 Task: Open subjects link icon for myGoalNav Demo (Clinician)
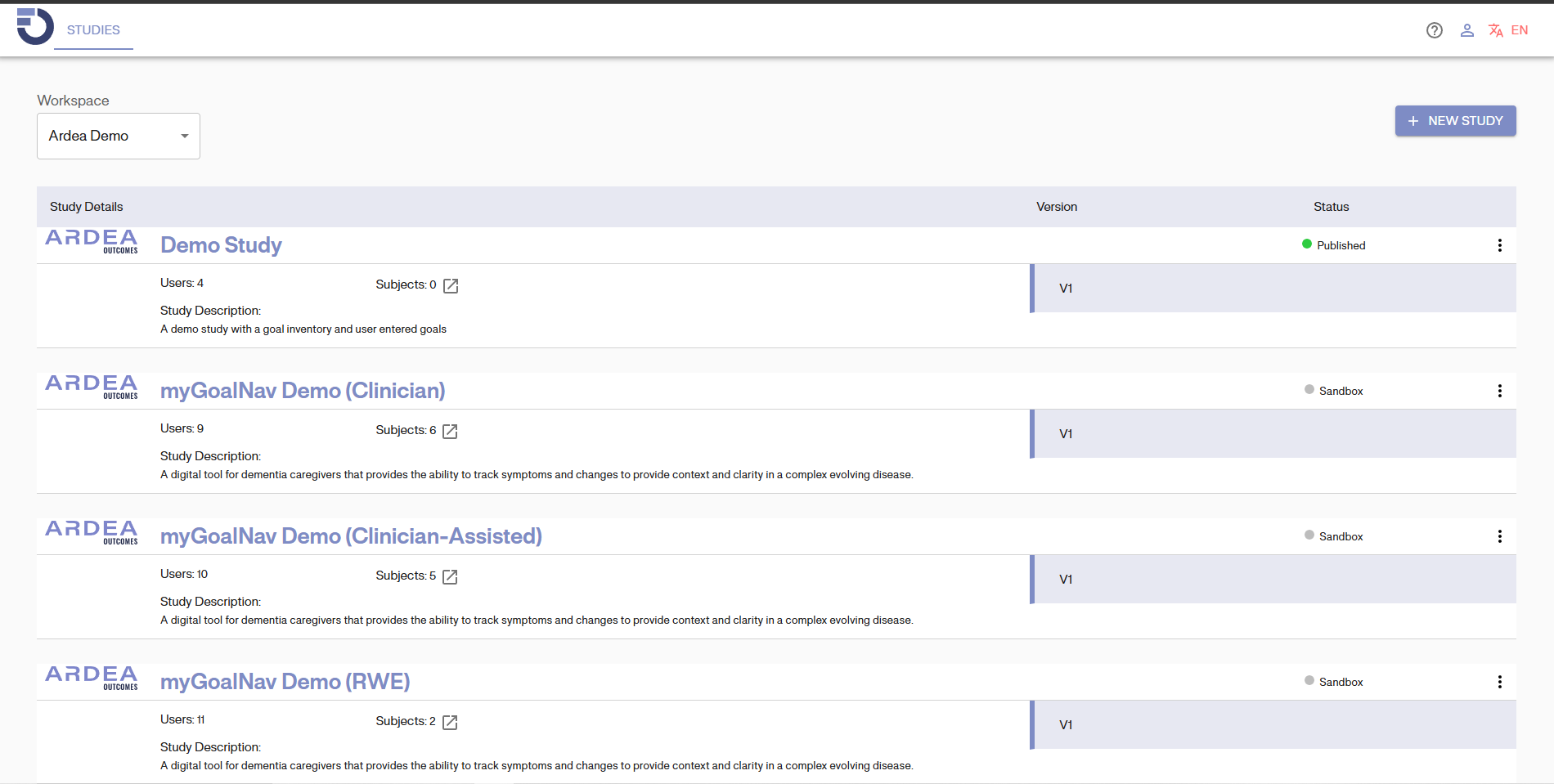[450, 431]
